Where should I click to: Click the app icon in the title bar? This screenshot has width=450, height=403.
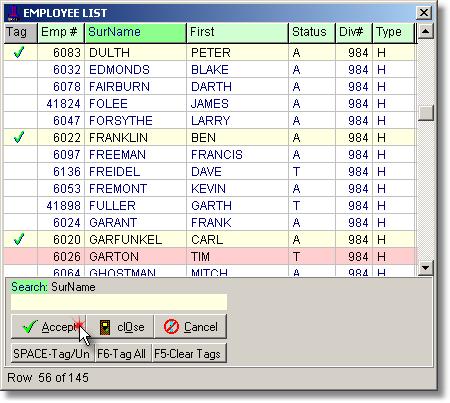click(x=13, y=13)
